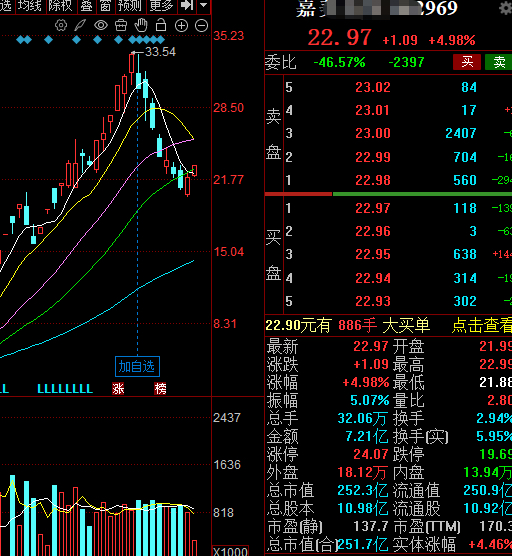This screenshot has height=556, width=512.
Task: Click the arrow-to-bar icon in toolbar
Action: pos(187,6)
